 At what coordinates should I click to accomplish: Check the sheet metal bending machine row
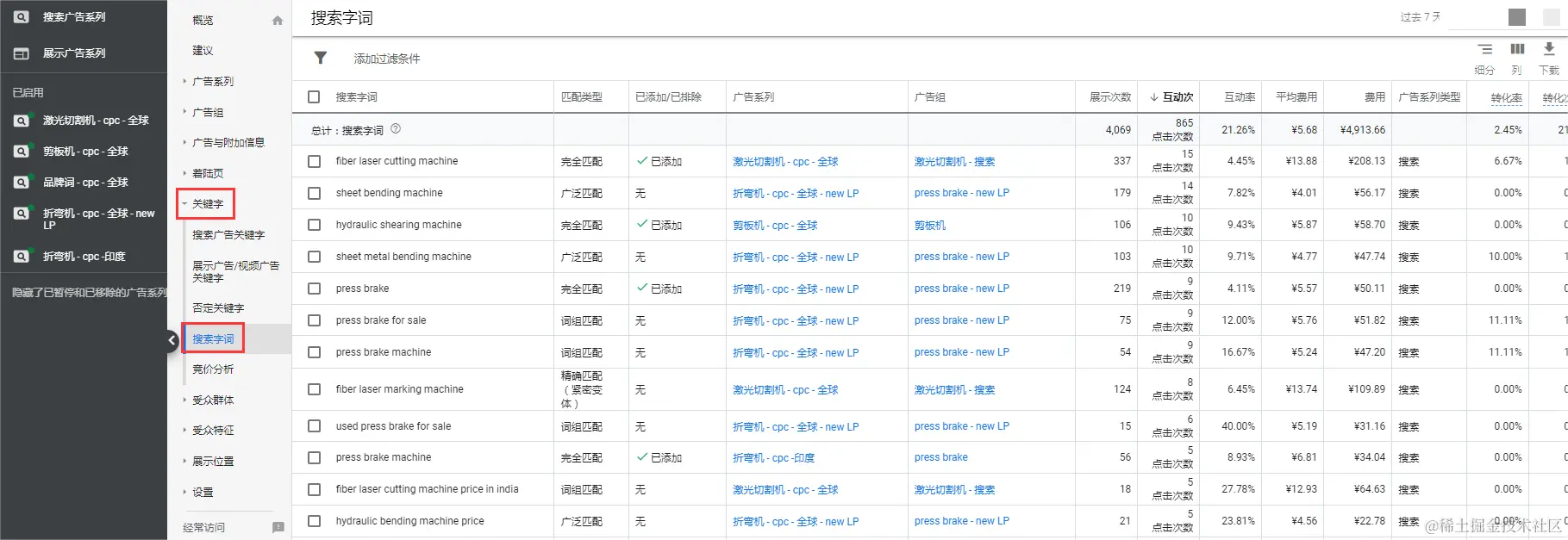point(314,257)
